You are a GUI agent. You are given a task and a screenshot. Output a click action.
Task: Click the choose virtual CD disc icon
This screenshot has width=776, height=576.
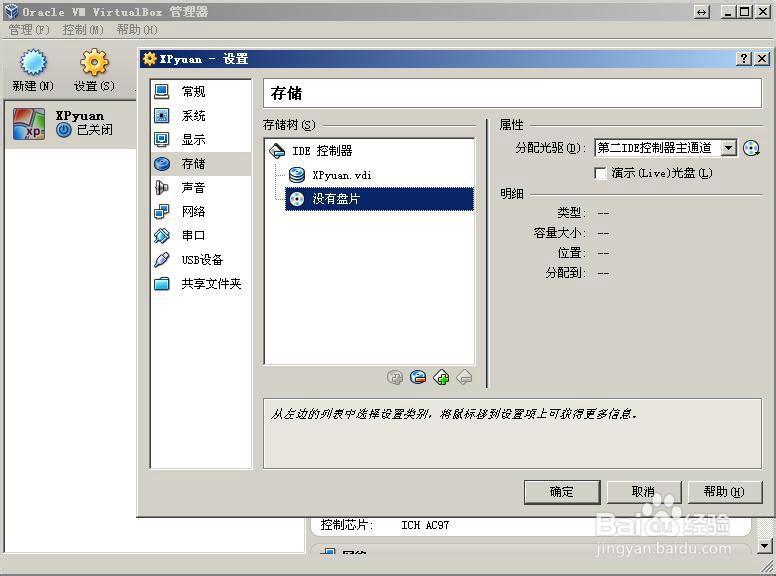click(x=751, y=148)
